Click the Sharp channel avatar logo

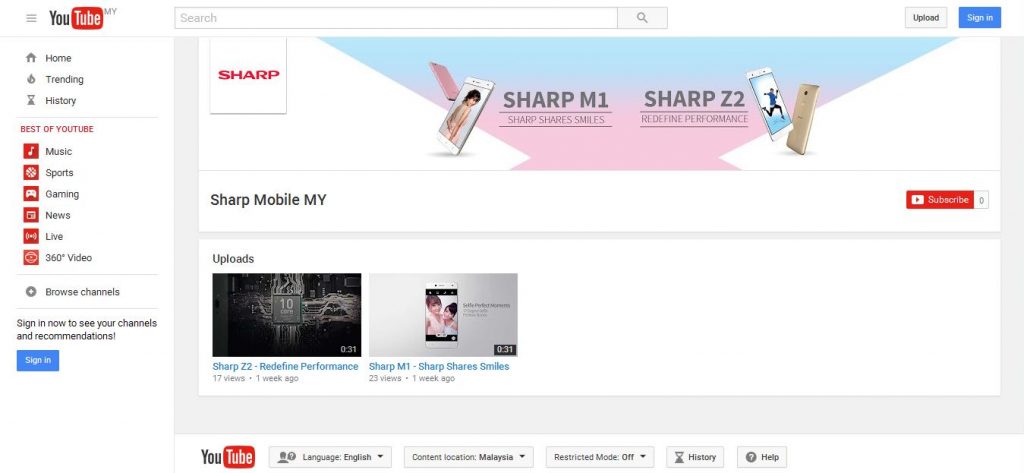pos(248,74)
